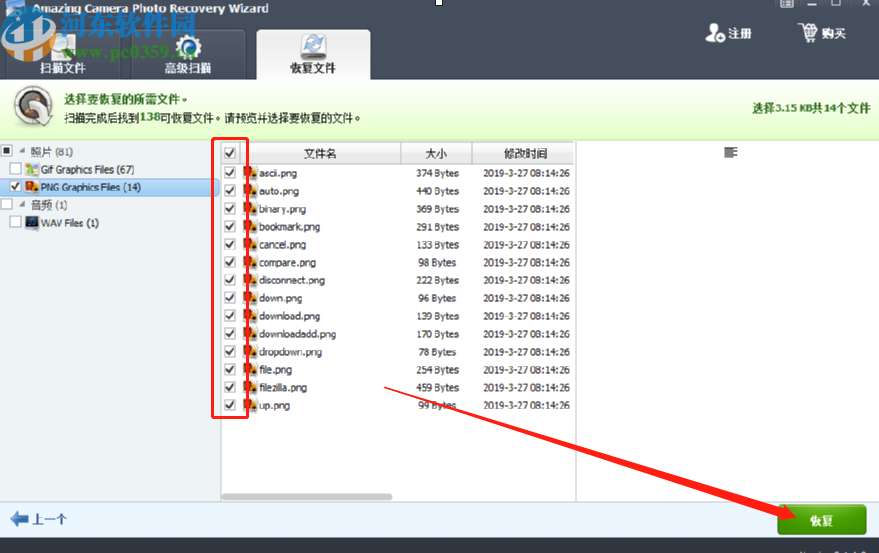Viewport: 879px width, 553px height.
Task: Uncheck the dropdown.png checkbox
Action: click(230, 352)
